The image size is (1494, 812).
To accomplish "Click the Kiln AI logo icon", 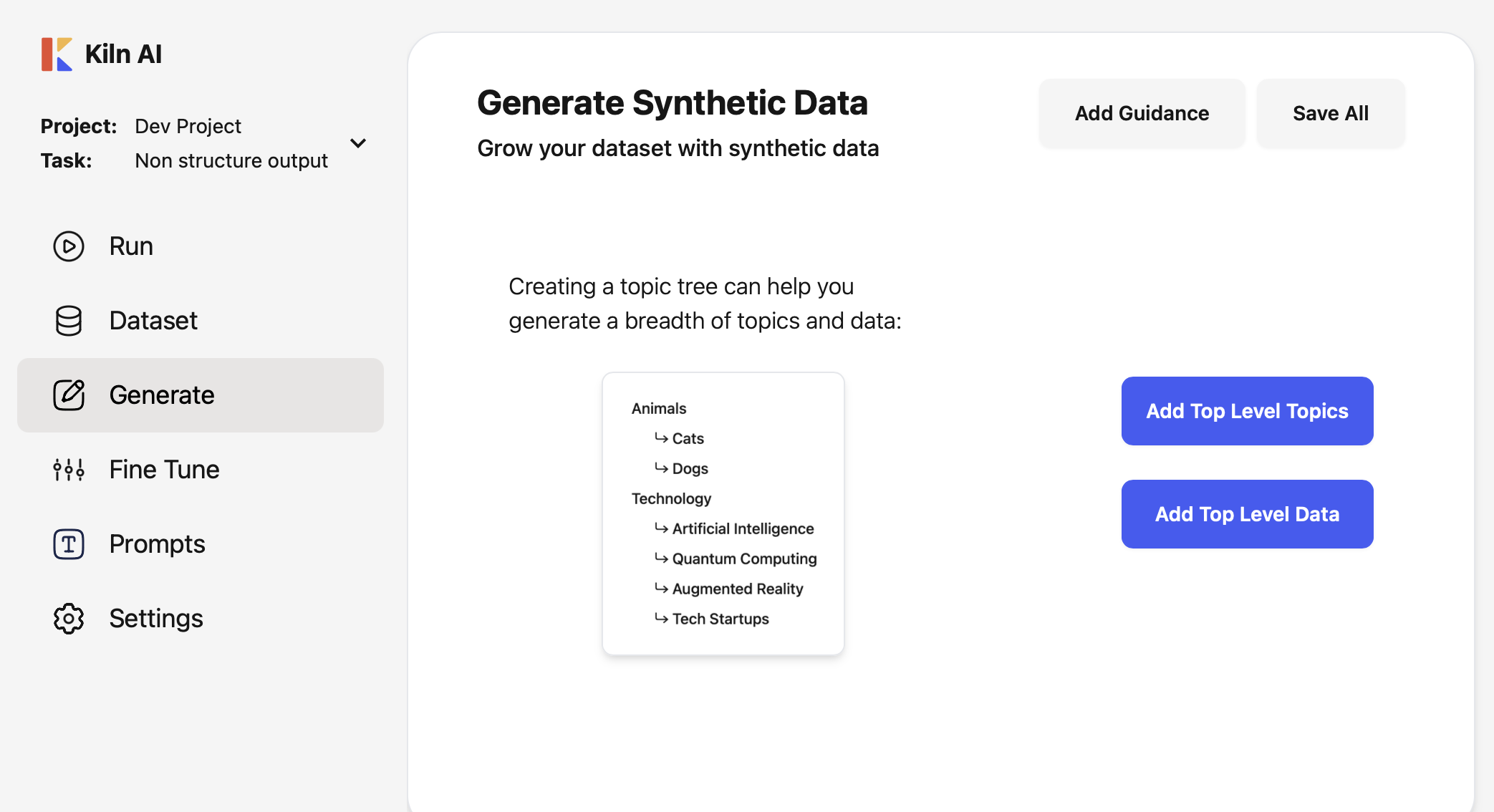I will coord(57,54).
